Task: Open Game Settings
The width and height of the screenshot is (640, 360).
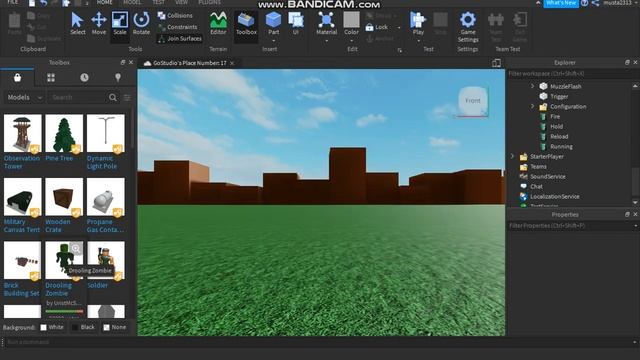Action: (x=468, y=27)
